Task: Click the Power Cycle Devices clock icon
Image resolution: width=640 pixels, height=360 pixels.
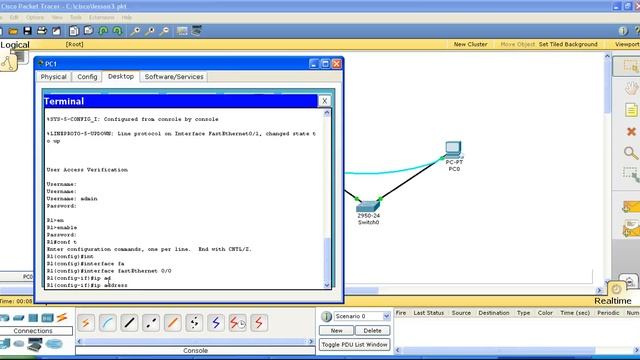Action: coord(616,289)
